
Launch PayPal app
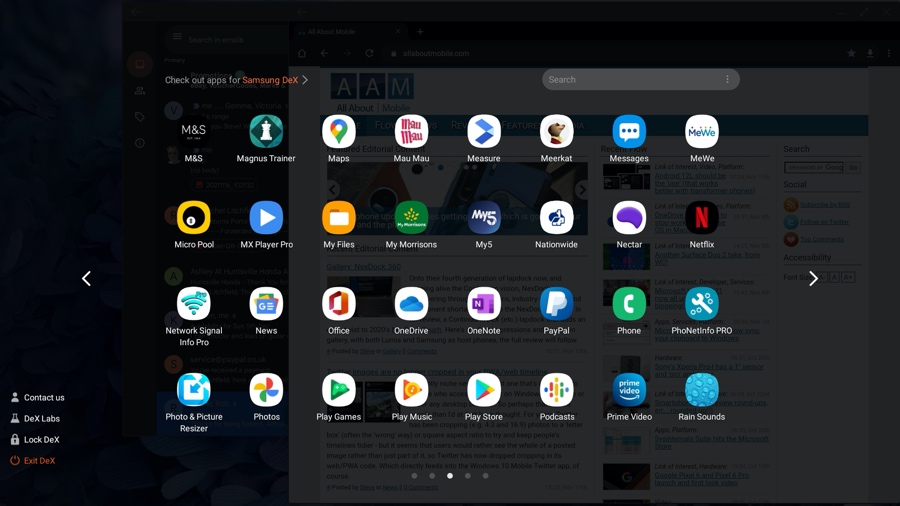pyautogui.click(x=556, y=304)
